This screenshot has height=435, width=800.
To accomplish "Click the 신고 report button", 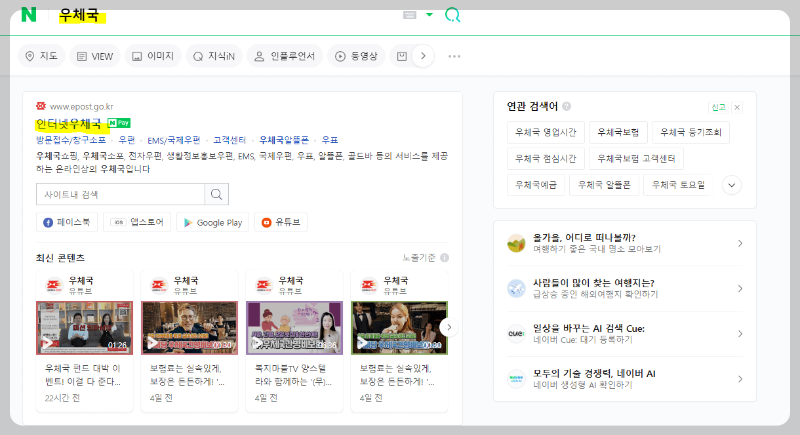I will click(x=718, y=107).
